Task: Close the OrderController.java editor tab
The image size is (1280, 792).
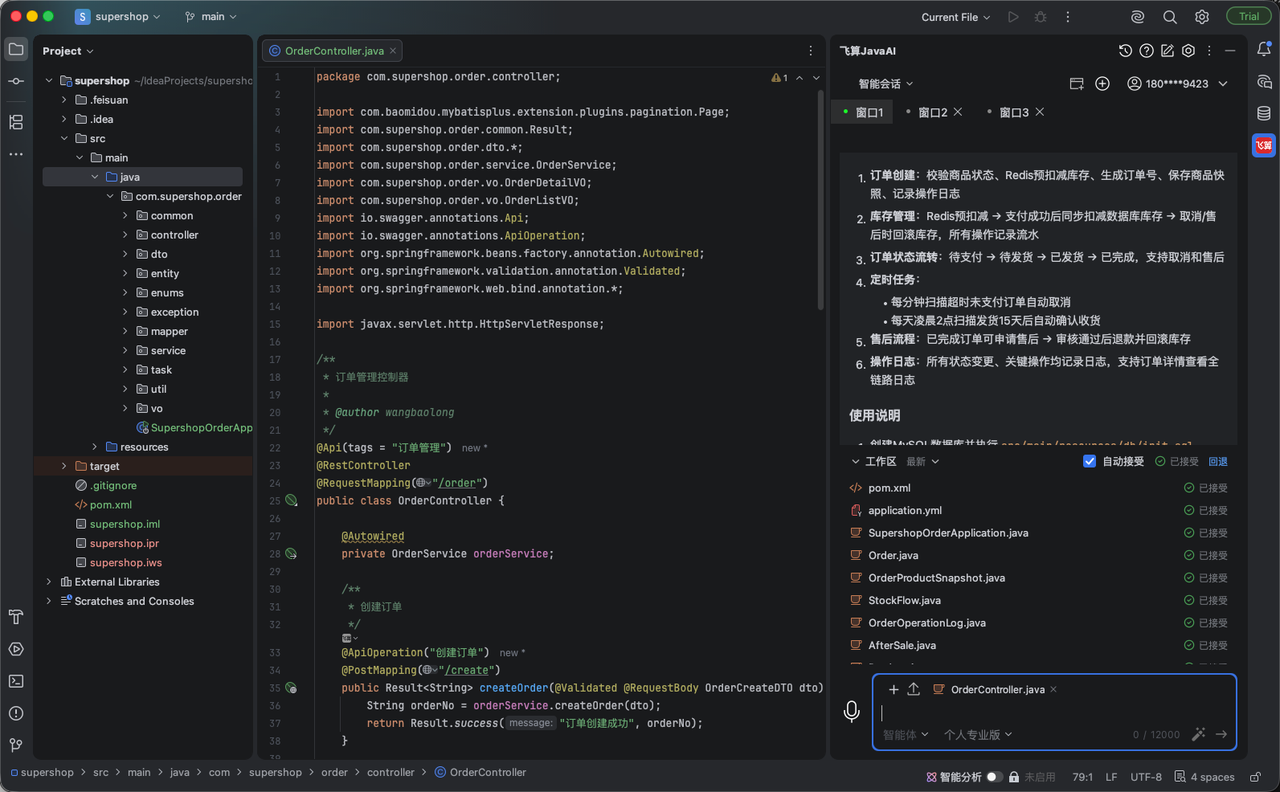Action: [394, 51]
